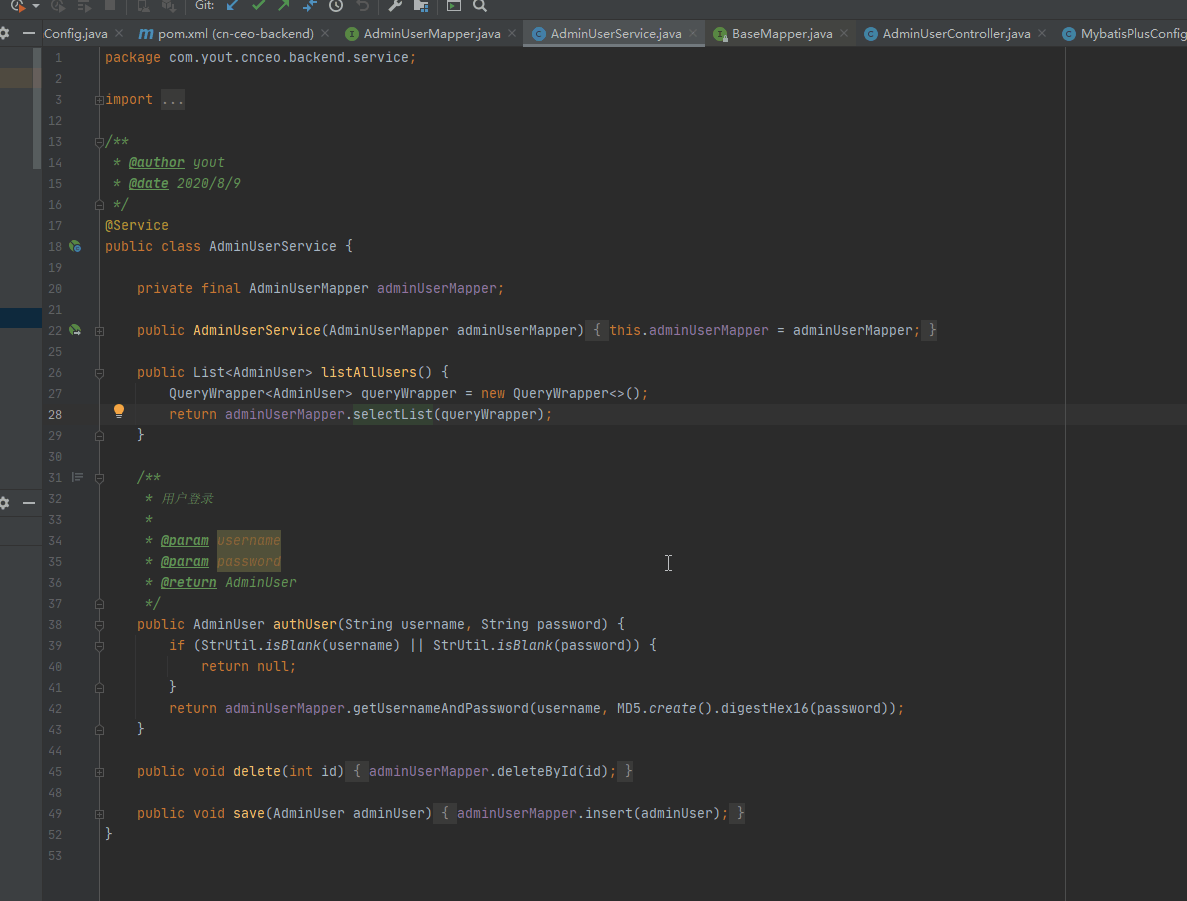Open settings via the wrench icon

(394, 5)
